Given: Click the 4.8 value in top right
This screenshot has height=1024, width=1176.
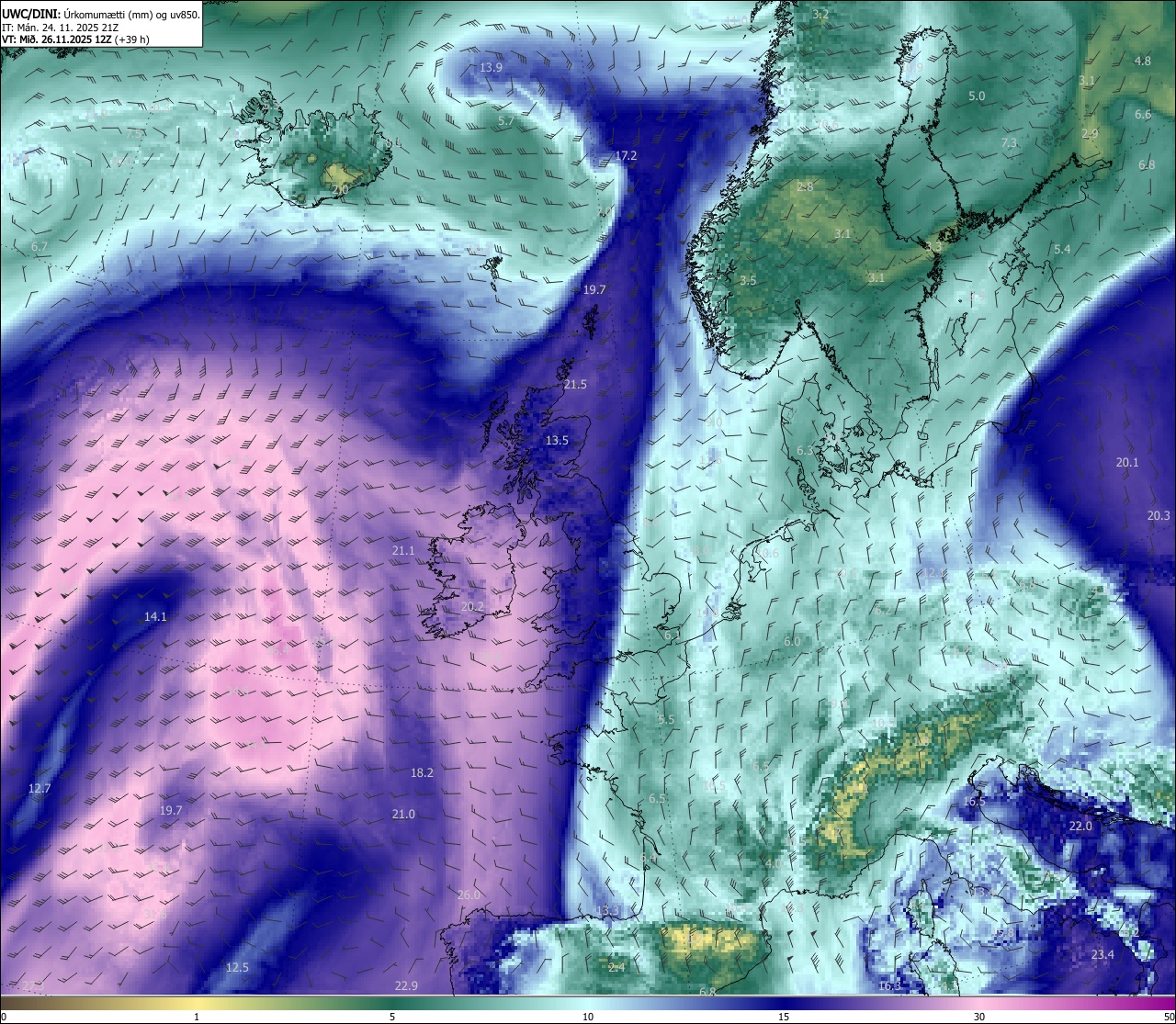Looking at the screenshot, I should tap(1142, 62).
